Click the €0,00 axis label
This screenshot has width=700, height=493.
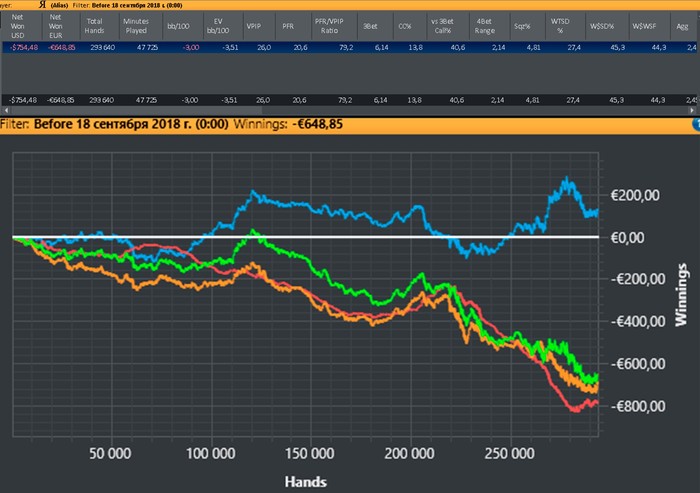[628, 237]
